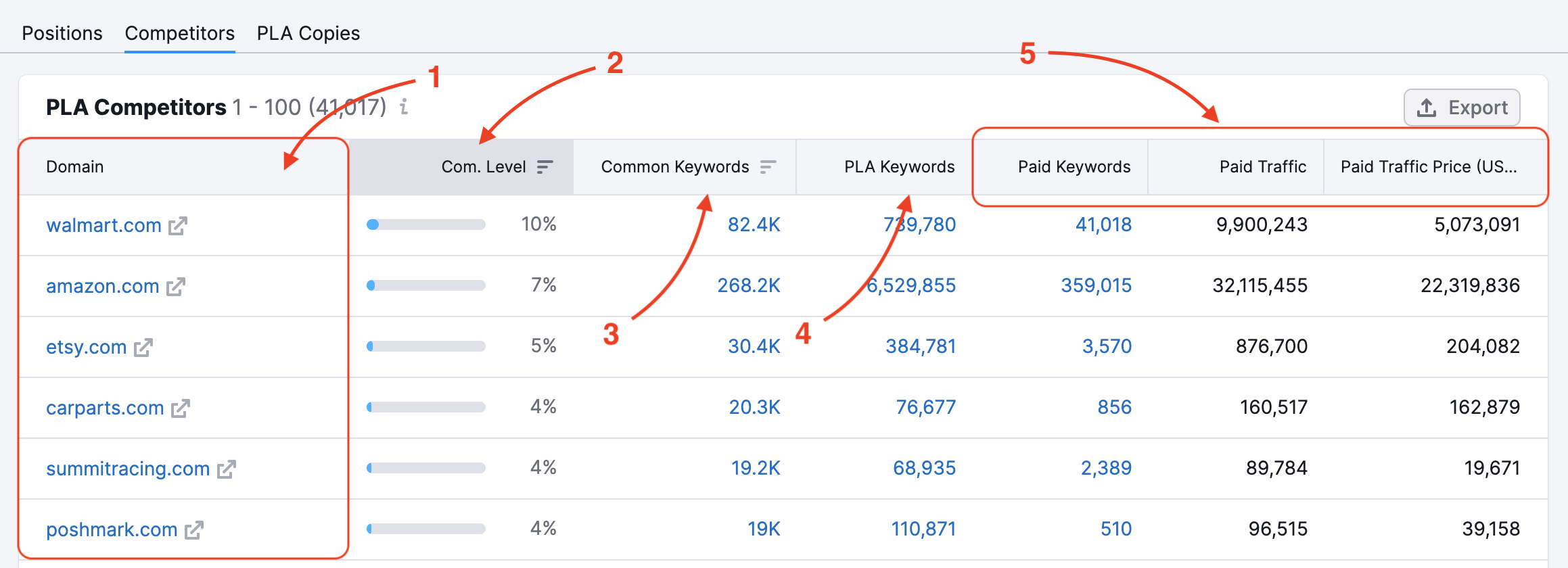The width and height of the screenshot is (1568, 568).
Task: Open the etsy.com domain link
Action: (x=87, y=347)
